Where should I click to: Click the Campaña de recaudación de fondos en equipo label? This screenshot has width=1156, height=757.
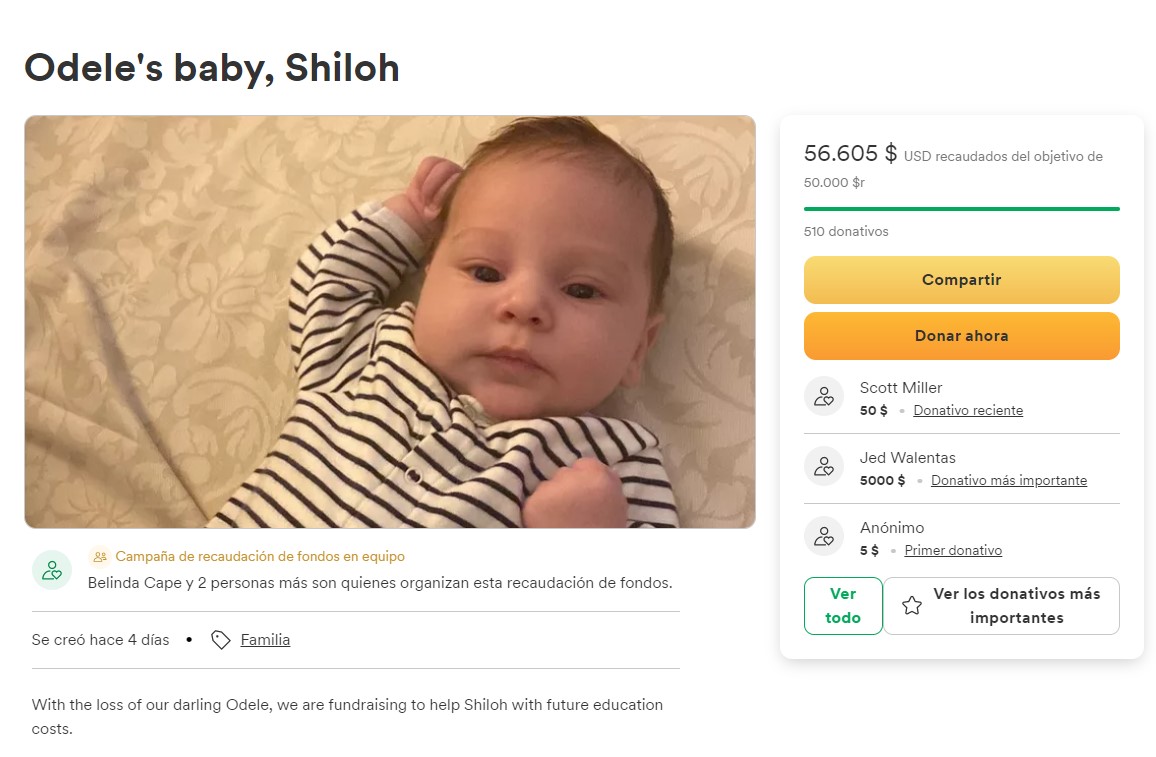pos(260,557)
